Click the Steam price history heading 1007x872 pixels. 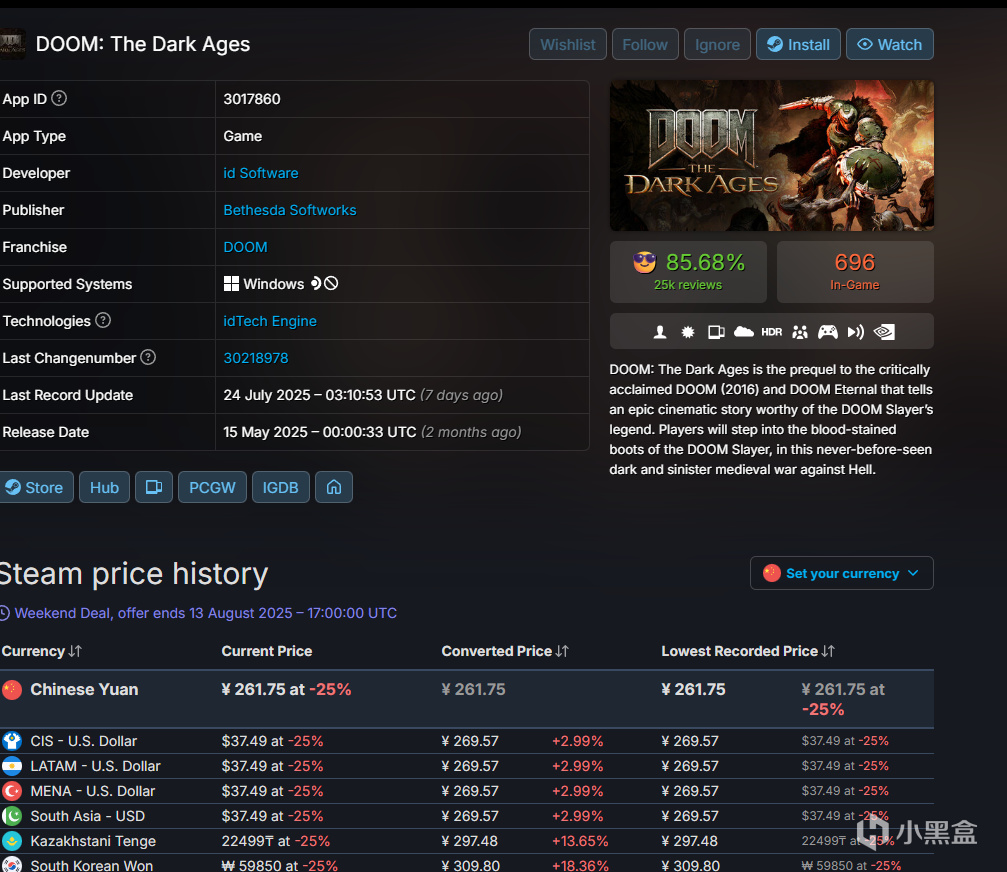[134, 574]
